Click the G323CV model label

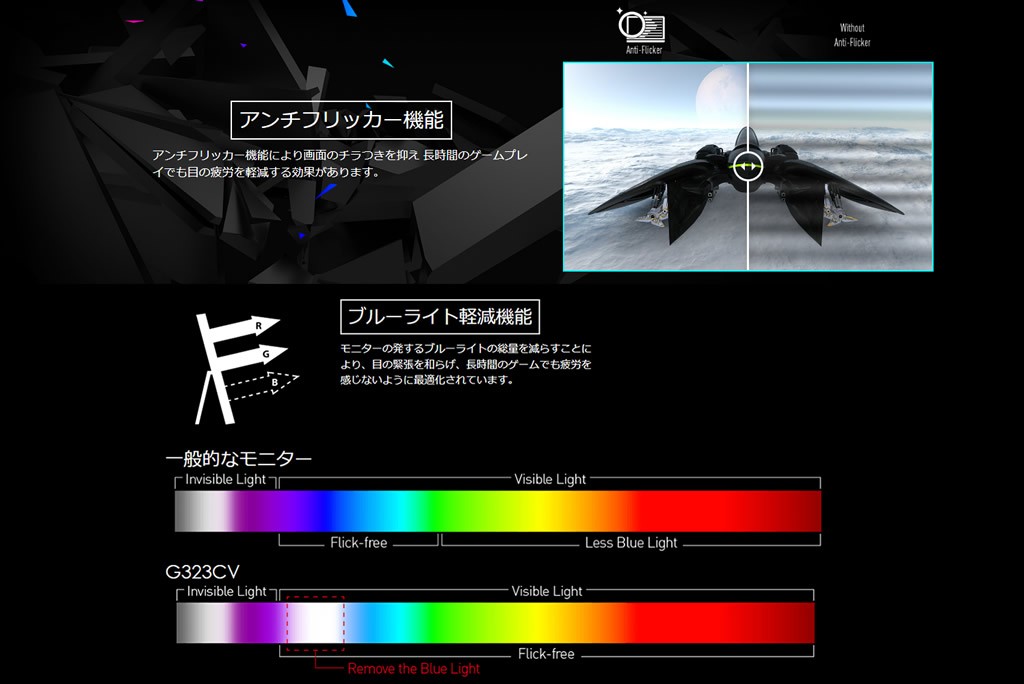(202, 572)
